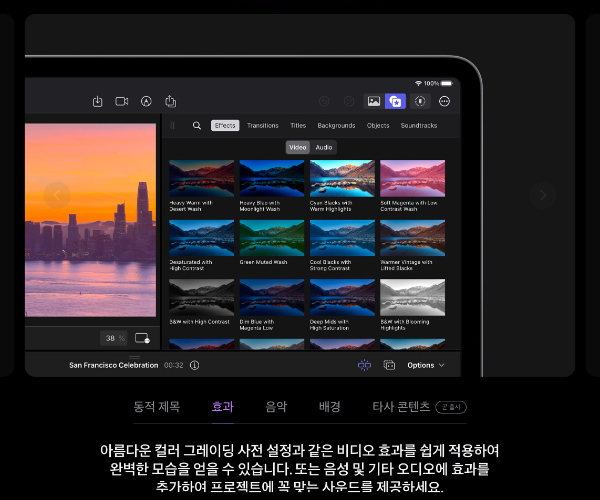This screenshot has width=600, height=500.
Task: Click the 100% battery status indicator
Action: 438,83
